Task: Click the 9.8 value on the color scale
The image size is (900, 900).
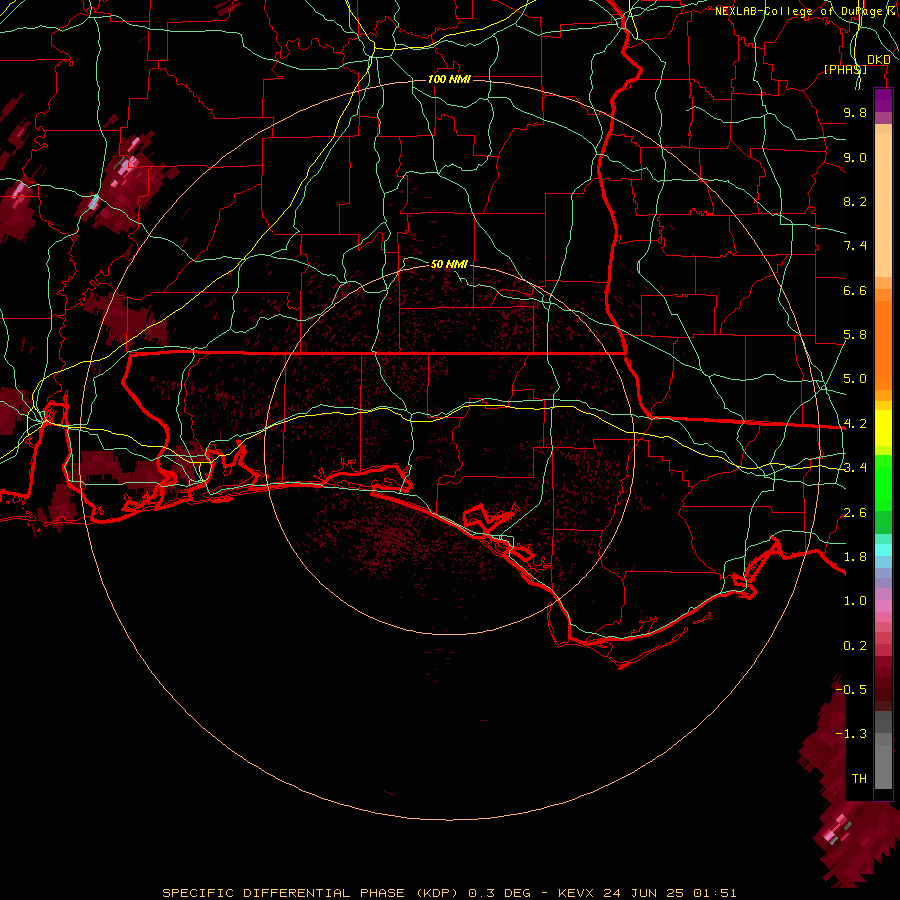Action: point(855,112)
